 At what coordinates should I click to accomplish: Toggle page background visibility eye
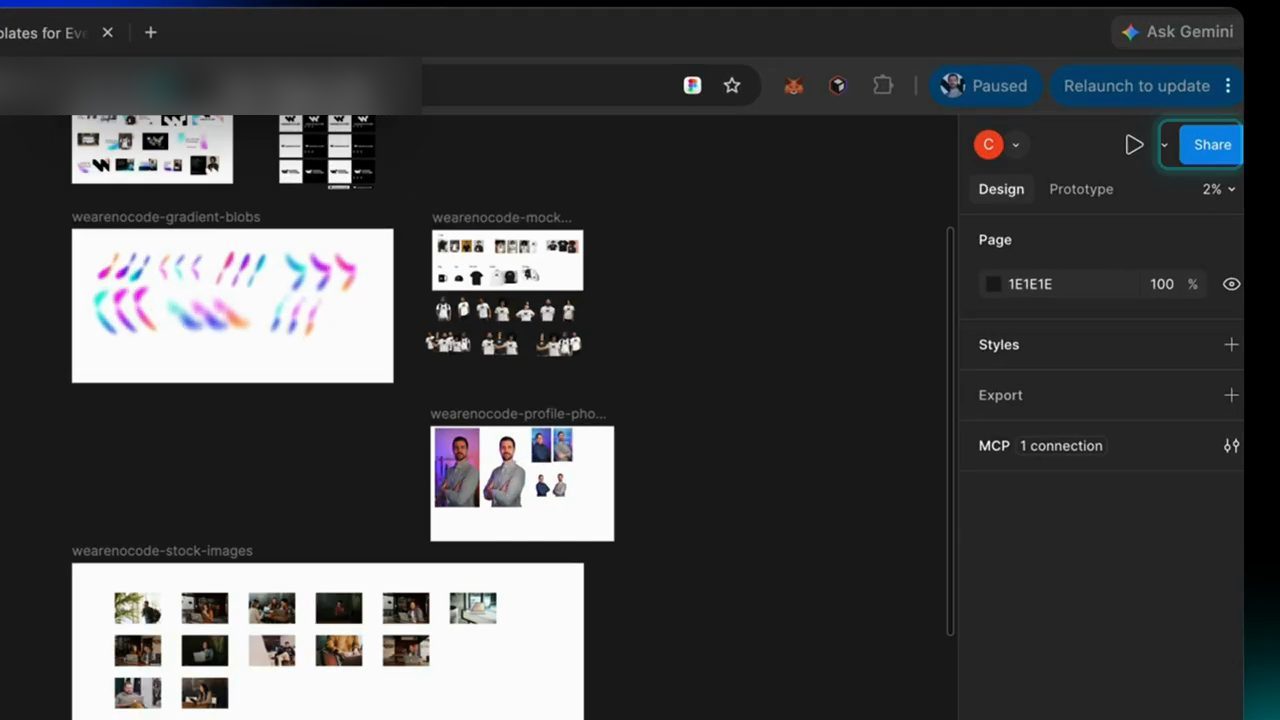1231,284
